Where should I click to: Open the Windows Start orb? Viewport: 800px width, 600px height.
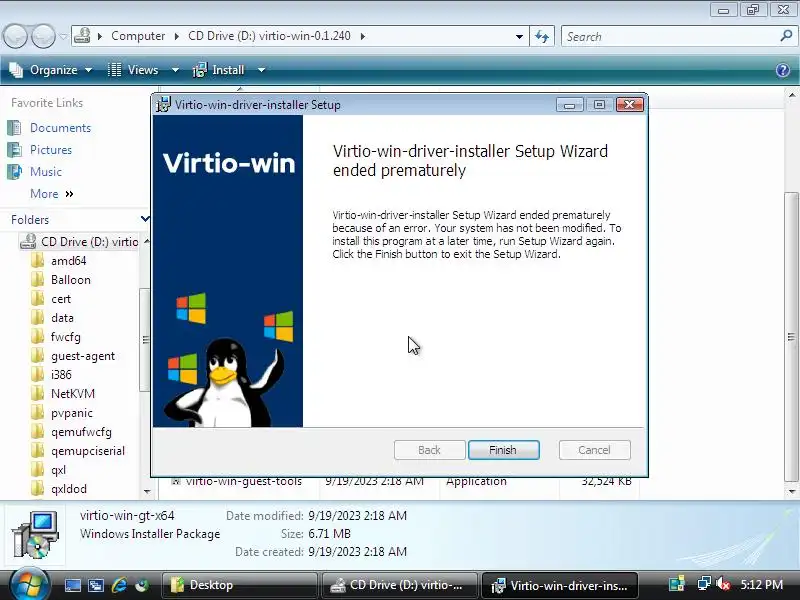click(x=29, y=585)
